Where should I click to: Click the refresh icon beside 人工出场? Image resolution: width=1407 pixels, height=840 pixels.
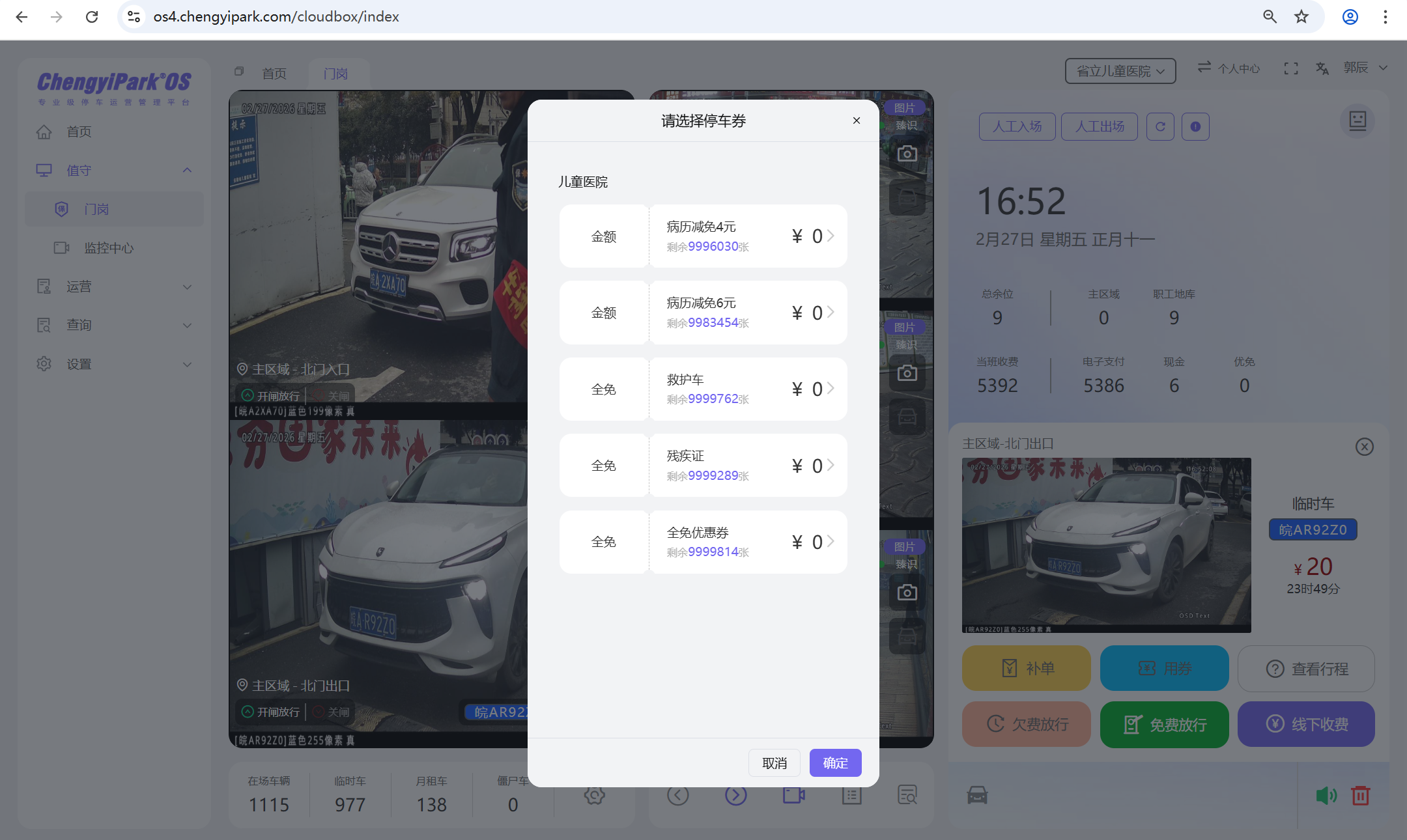click(1160, 126)
